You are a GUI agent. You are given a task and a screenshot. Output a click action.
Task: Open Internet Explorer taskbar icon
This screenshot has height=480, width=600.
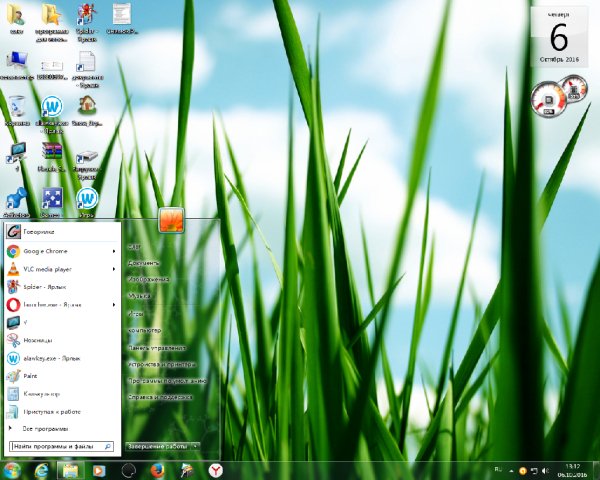(x=41, y=470)
